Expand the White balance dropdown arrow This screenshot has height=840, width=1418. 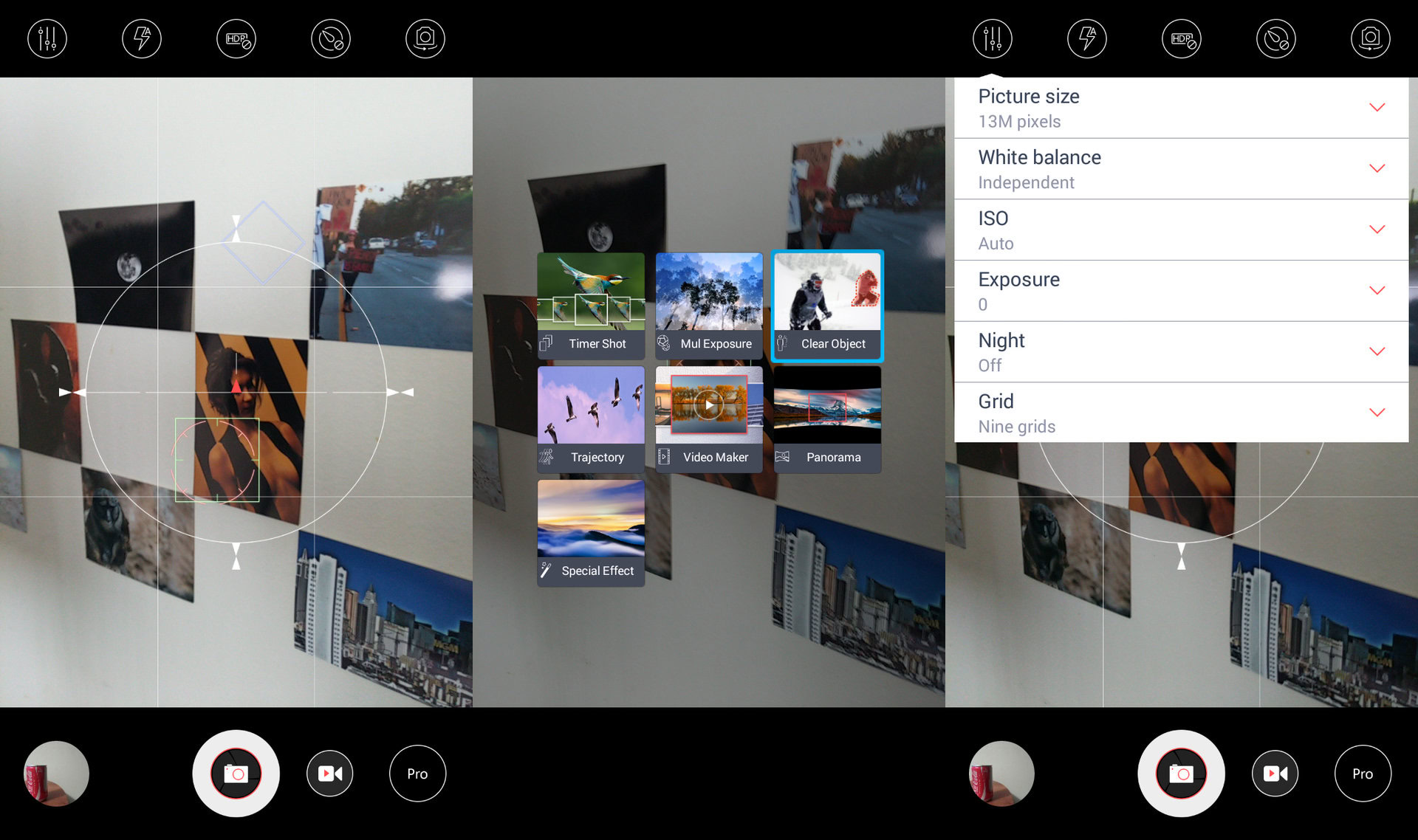(x=1377, y=169)
